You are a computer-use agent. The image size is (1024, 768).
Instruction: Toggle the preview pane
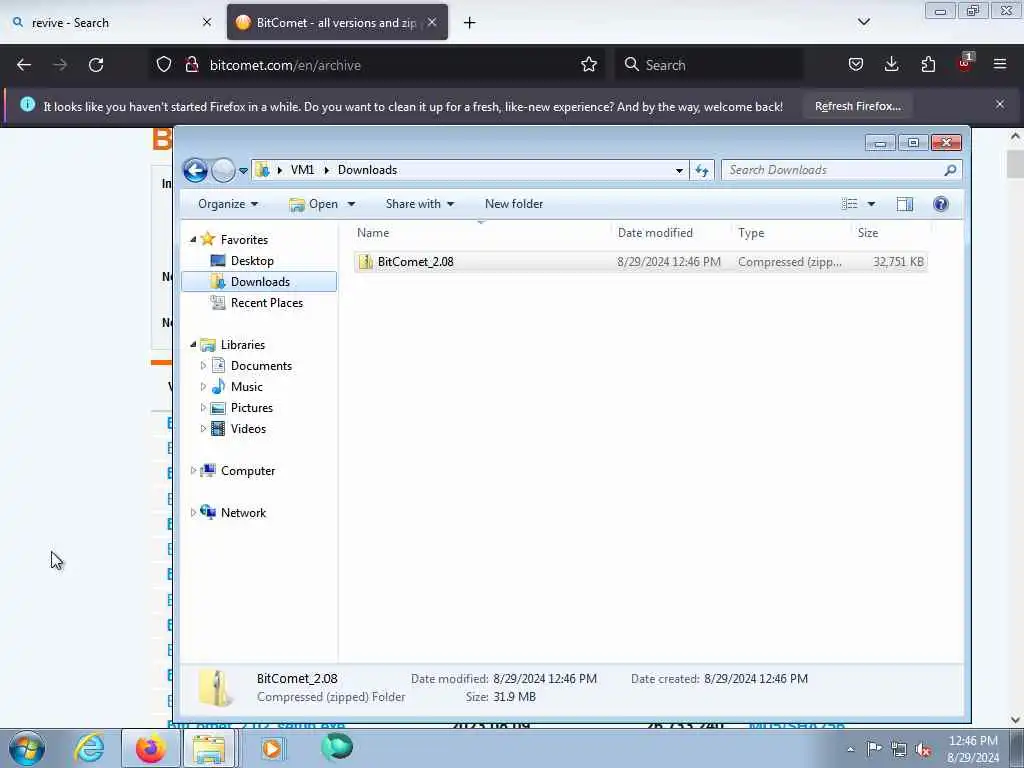tap(904, 204)
